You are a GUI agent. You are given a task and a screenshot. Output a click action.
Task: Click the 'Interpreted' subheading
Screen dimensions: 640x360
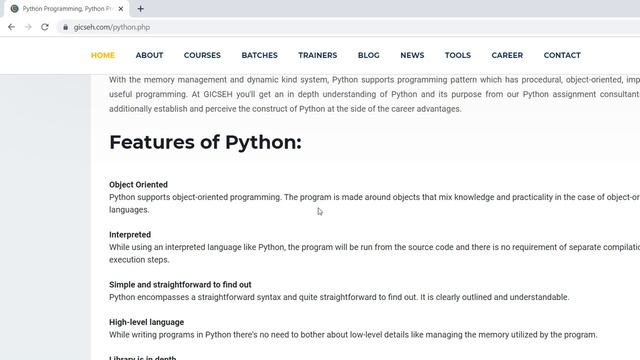coord(130,235)
